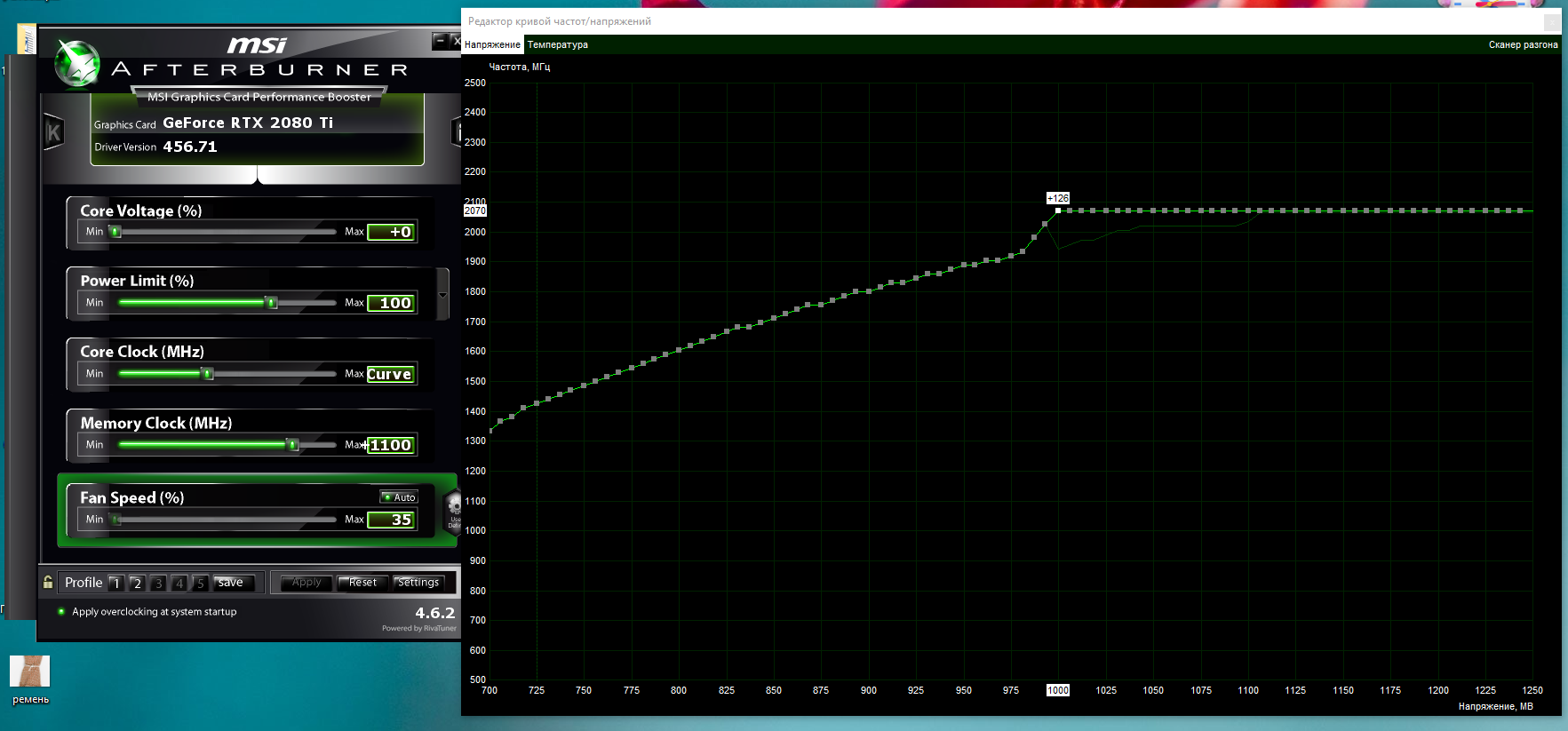The width and height of the screenshot is (1568, 731).
Task: Toggle Auto fan speed mode
Action: [x=400, y=497]
